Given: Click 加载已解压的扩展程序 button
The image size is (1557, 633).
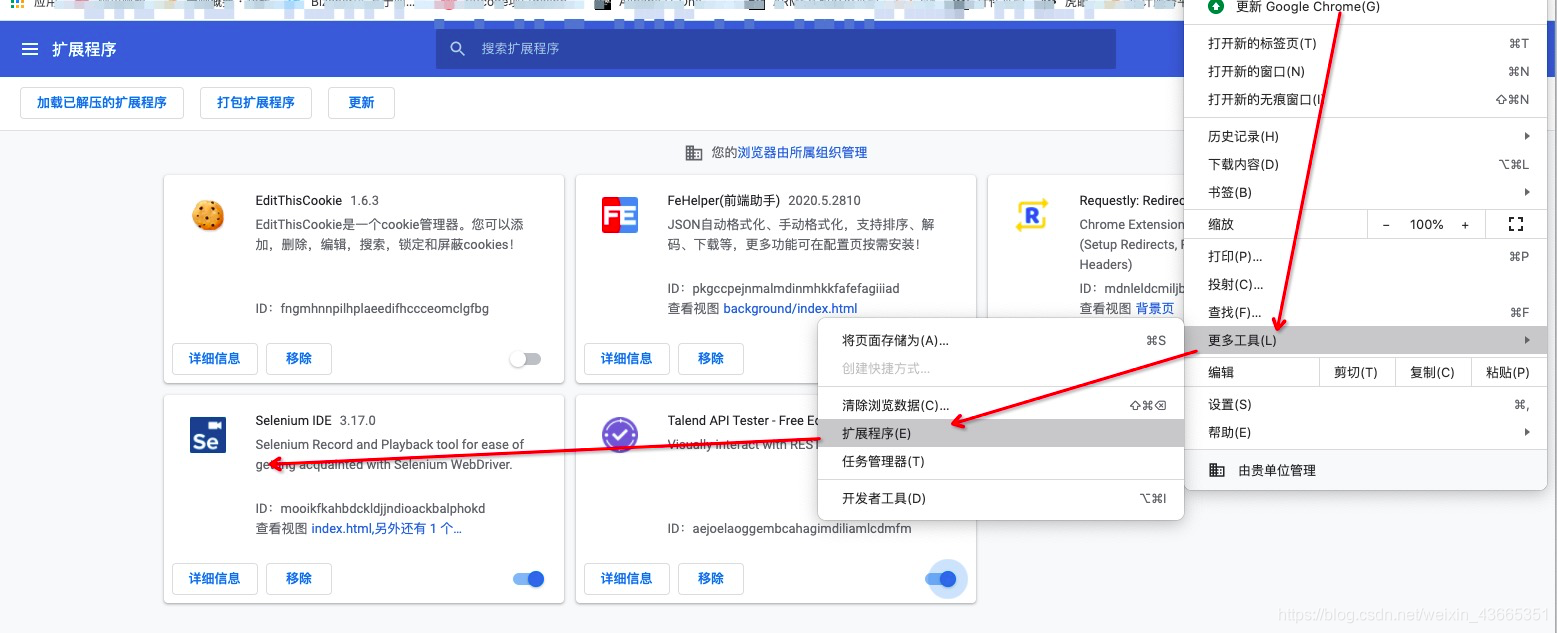Looking at the screenshot, I should [102, 103].
